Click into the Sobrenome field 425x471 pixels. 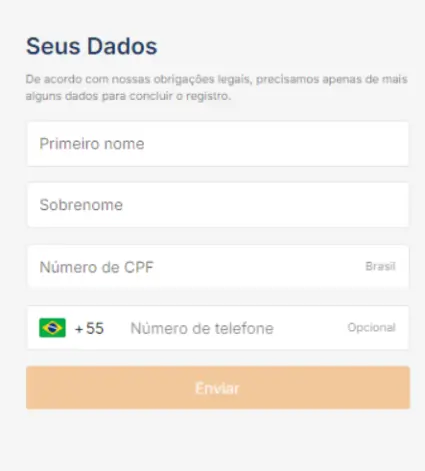point(218,205)
